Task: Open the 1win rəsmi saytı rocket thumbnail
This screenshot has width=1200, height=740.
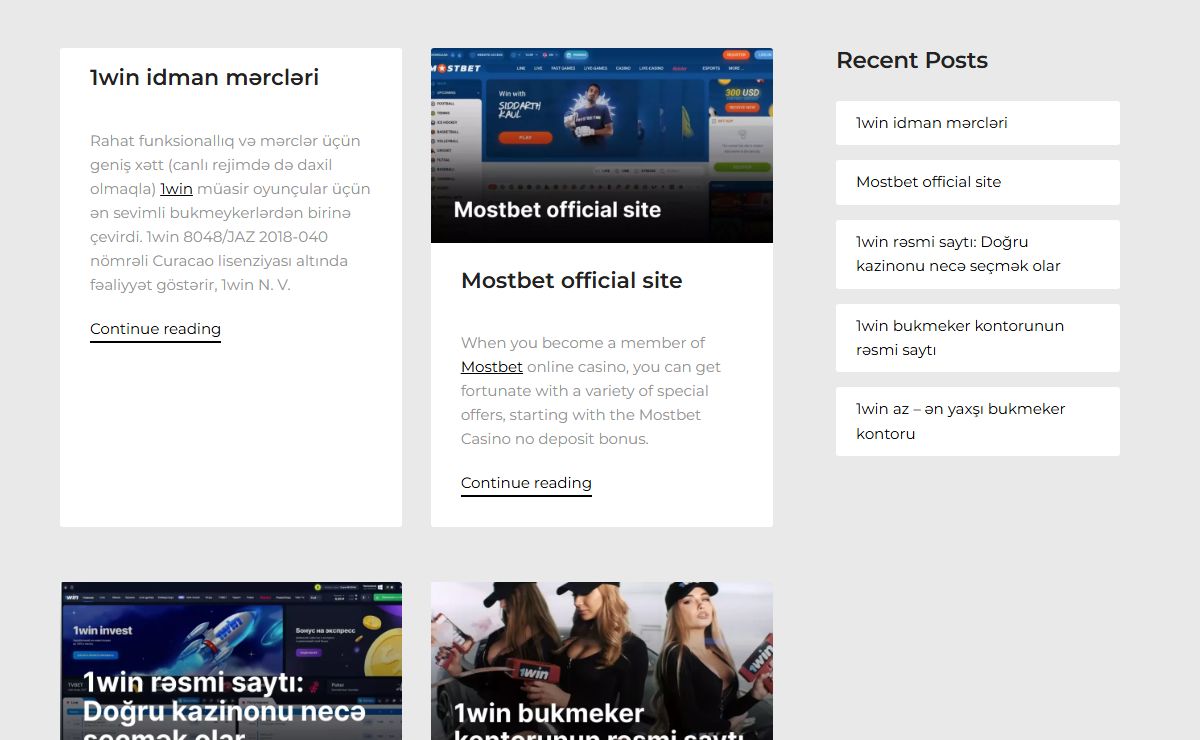Action: point(231,661)
